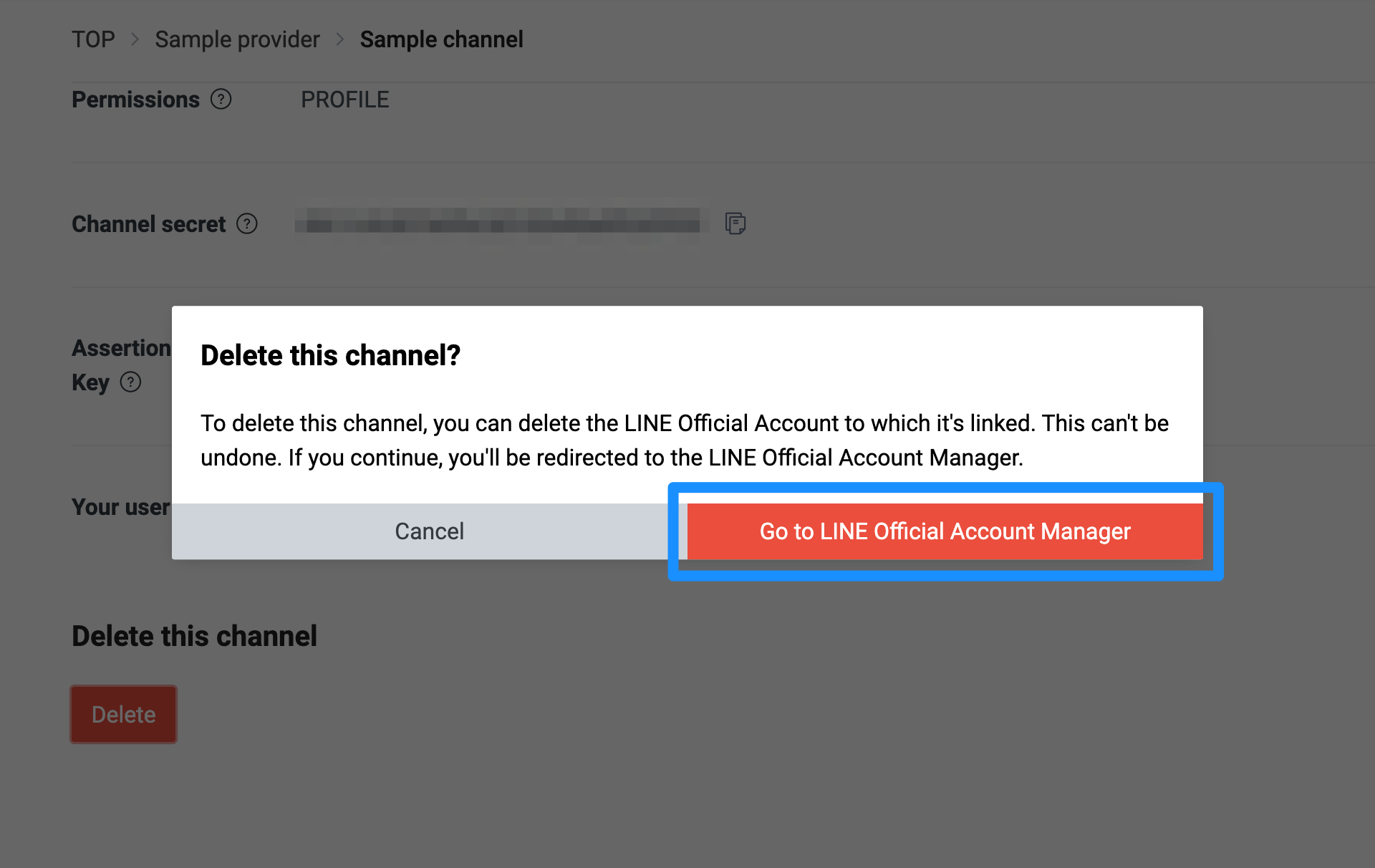
Task: Copy the channel secret value
Action: click(735, 223)
